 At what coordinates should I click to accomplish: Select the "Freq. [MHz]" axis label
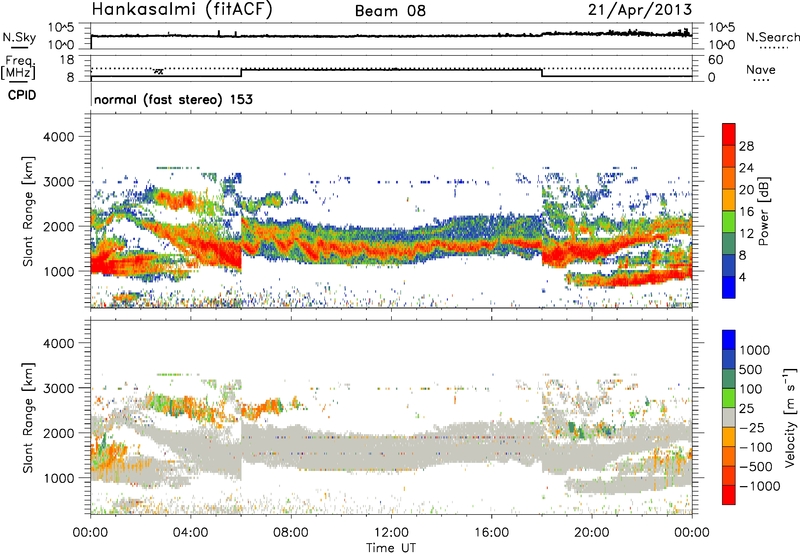[x=19, y=68]
